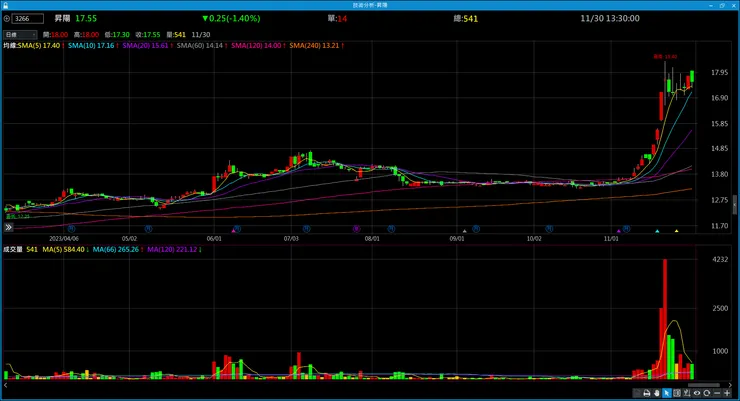
Task: Zoom in with the plus icon
Action: tap(727, 393)
